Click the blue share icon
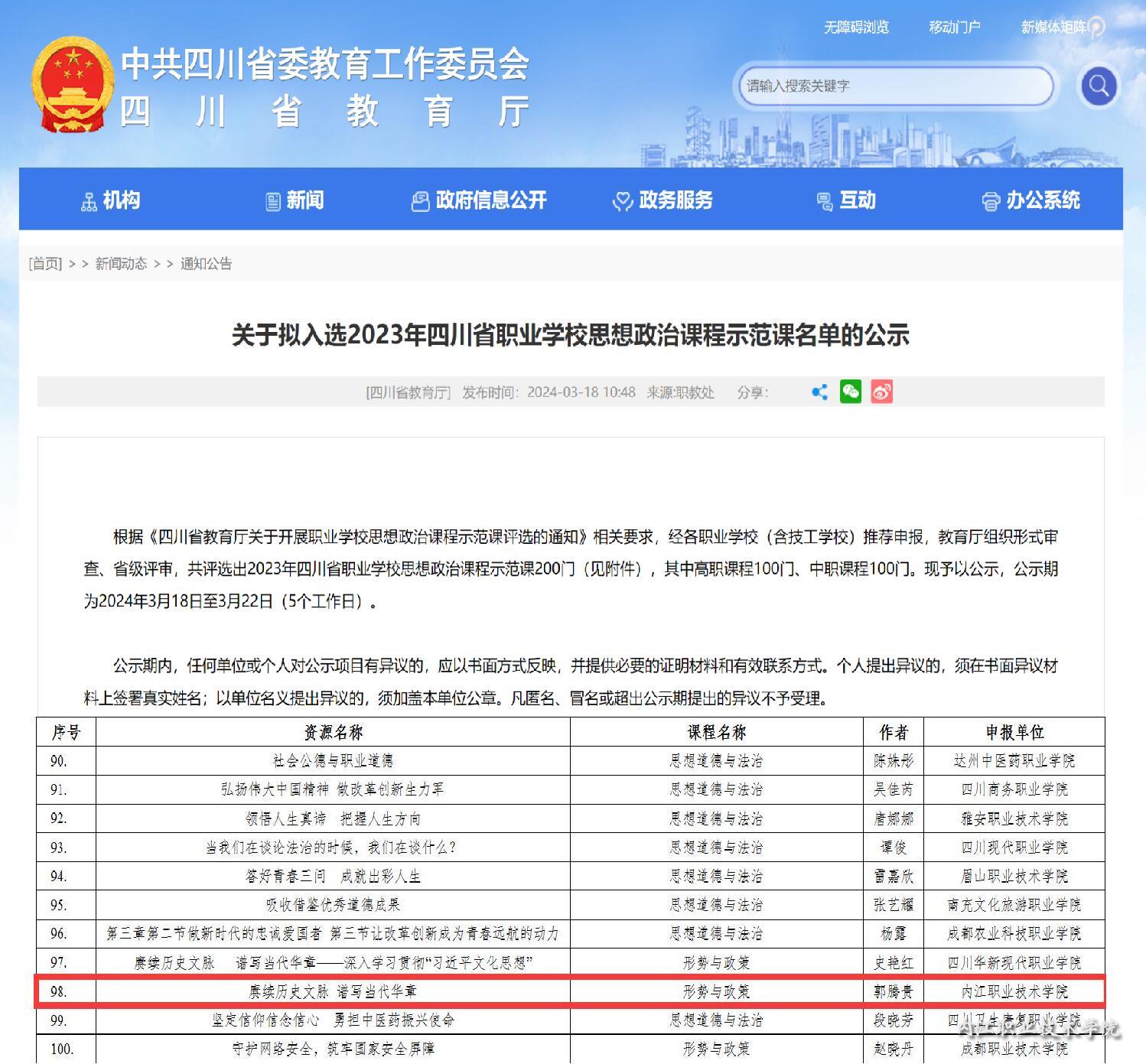 coord(819,392)
